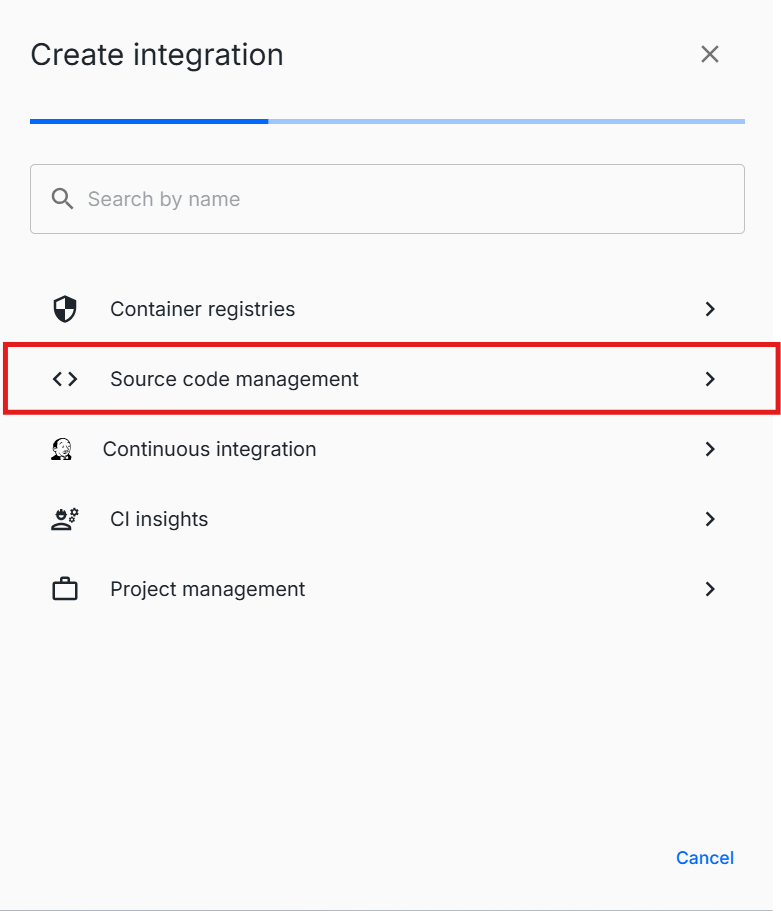This screenshot has width=781, height=911.
Task: Expand Project management chevron arrow
Action: (x=710, y=589)
